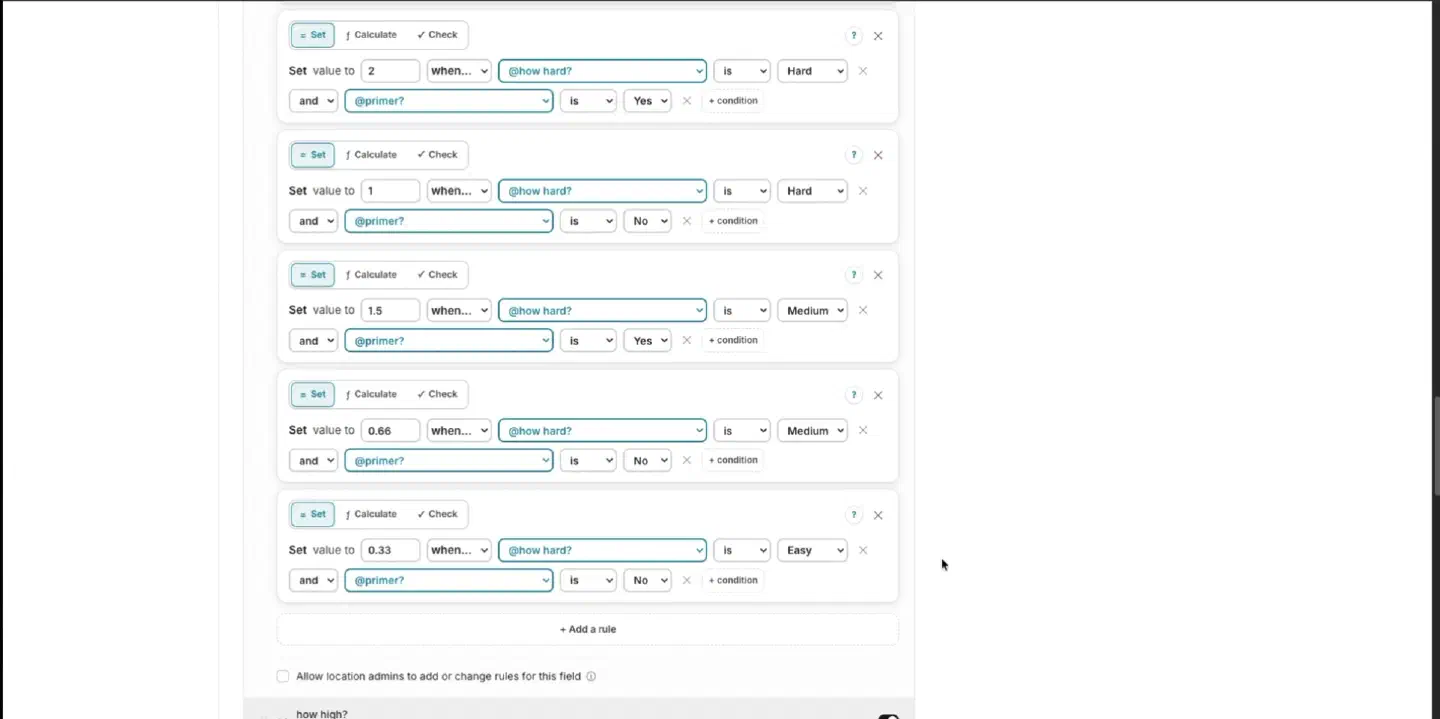Delete the rule that sets value to 1.5
This screenshot has height=719, width=1440.
pyautogui.click(x=878, y=275)
